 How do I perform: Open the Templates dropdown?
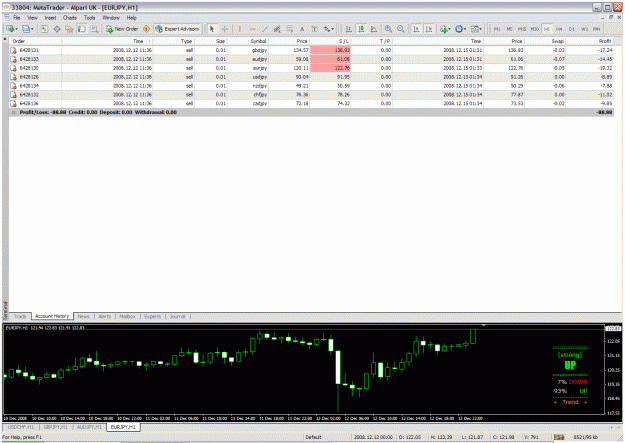point(476,29)
